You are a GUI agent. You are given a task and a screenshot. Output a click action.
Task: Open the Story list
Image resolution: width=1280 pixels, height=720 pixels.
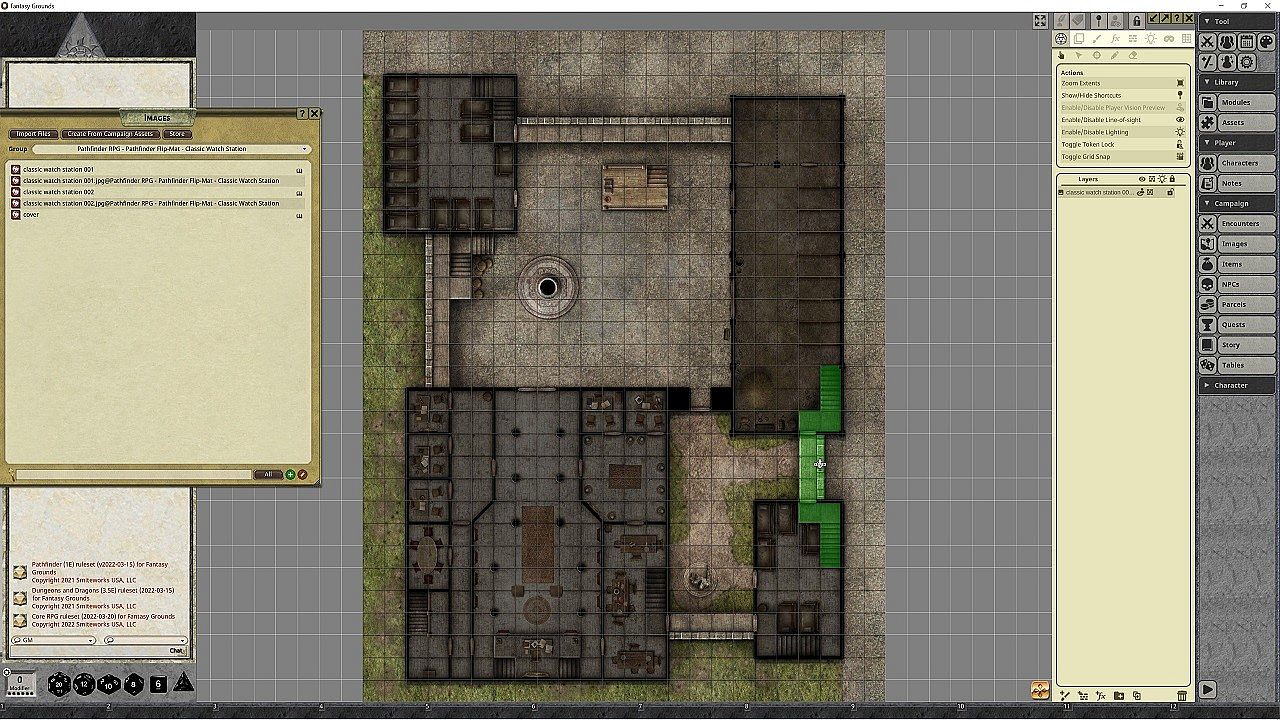1236,345
